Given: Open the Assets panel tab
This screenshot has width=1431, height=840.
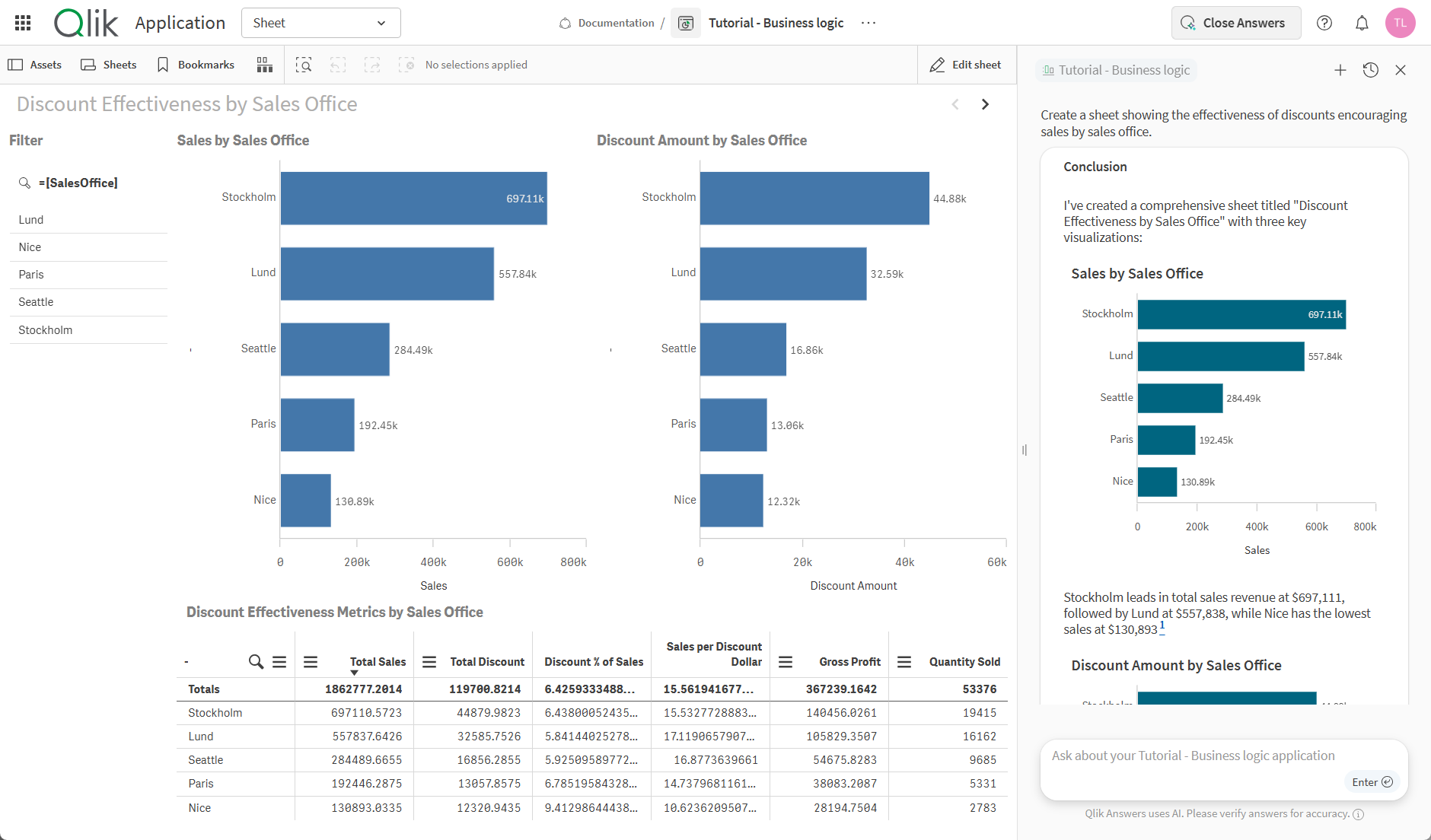Looking at the screenshot, I should tap(35, 65).
